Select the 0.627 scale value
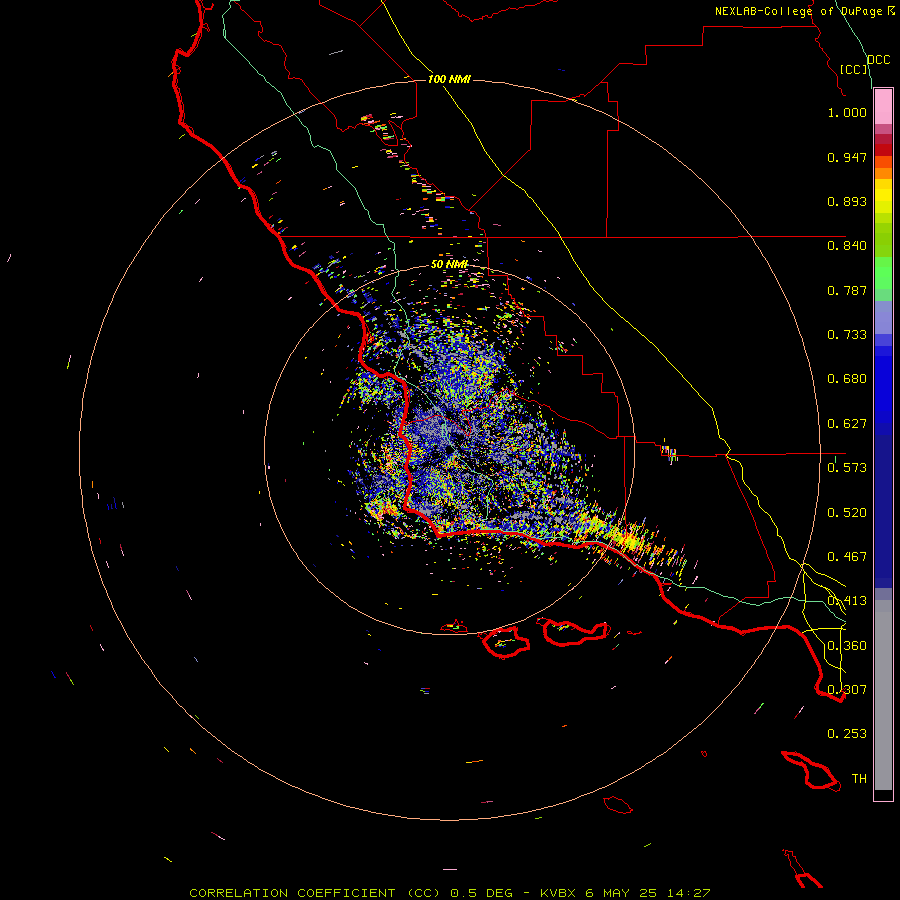Viewport: 900px width, 900px height. click(847, 424)
